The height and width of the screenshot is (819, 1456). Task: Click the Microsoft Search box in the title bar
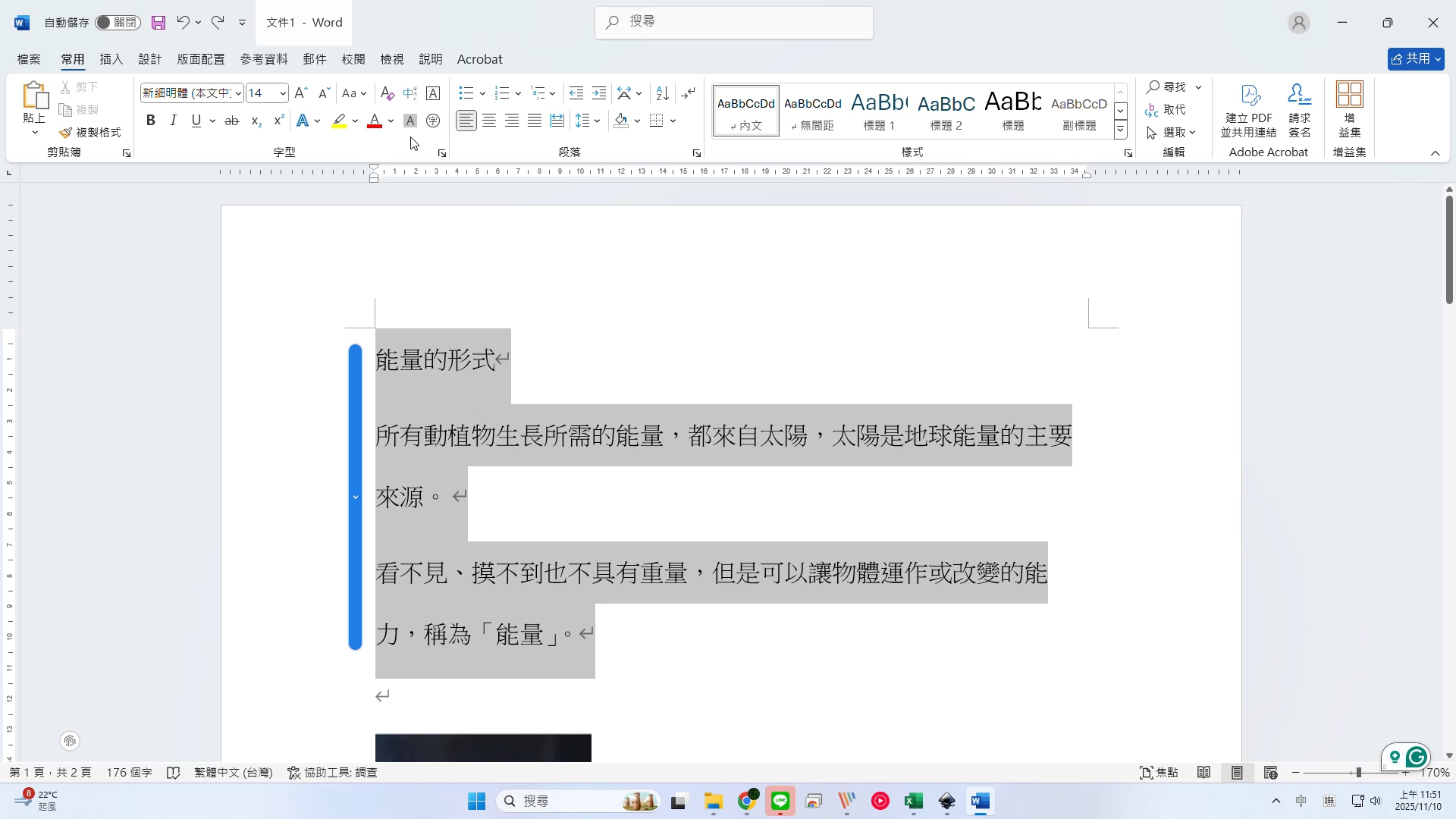click(733, 22)
